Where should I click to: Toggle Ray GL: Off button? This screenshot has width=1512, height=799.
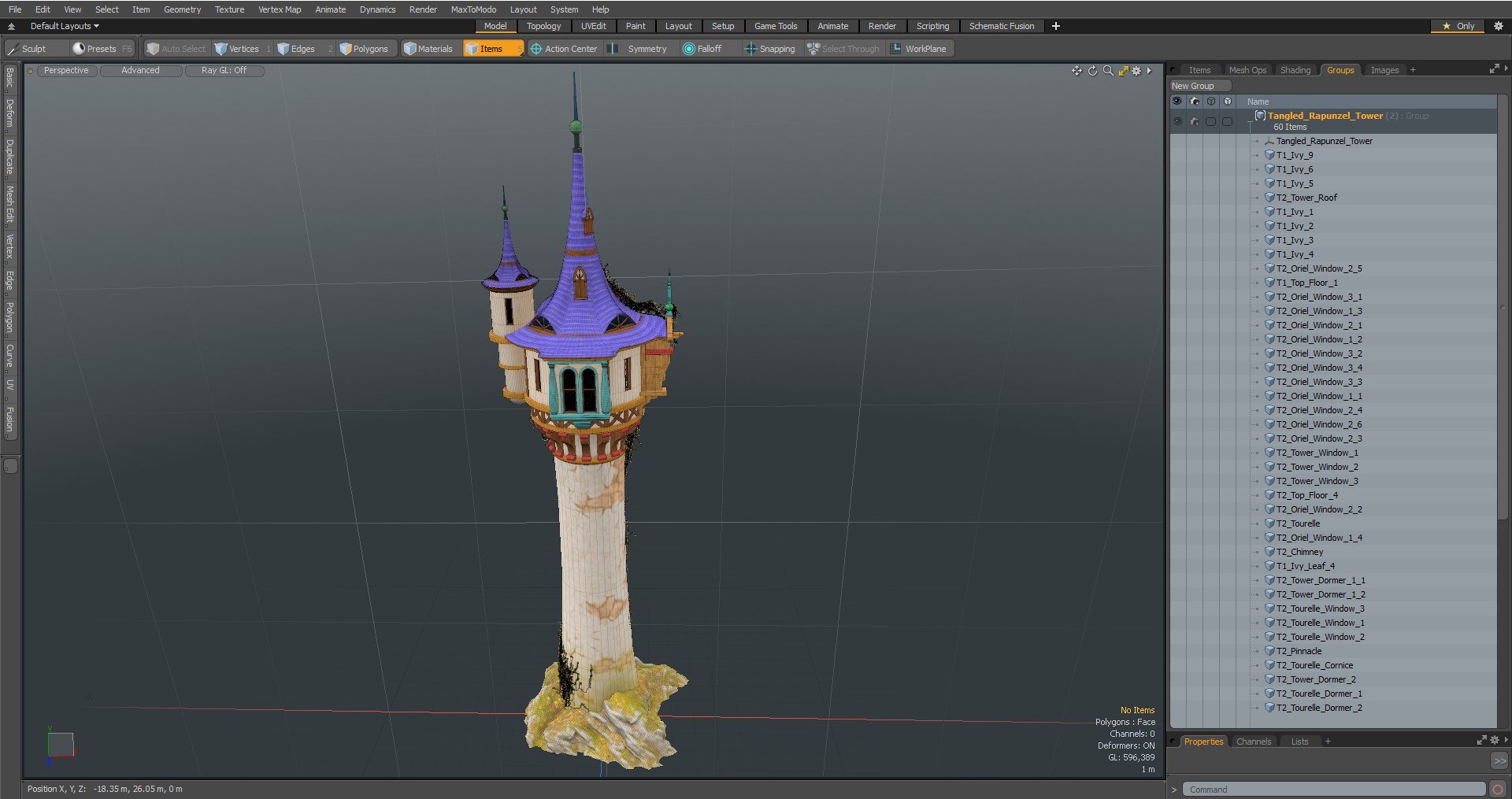(224, 70)
